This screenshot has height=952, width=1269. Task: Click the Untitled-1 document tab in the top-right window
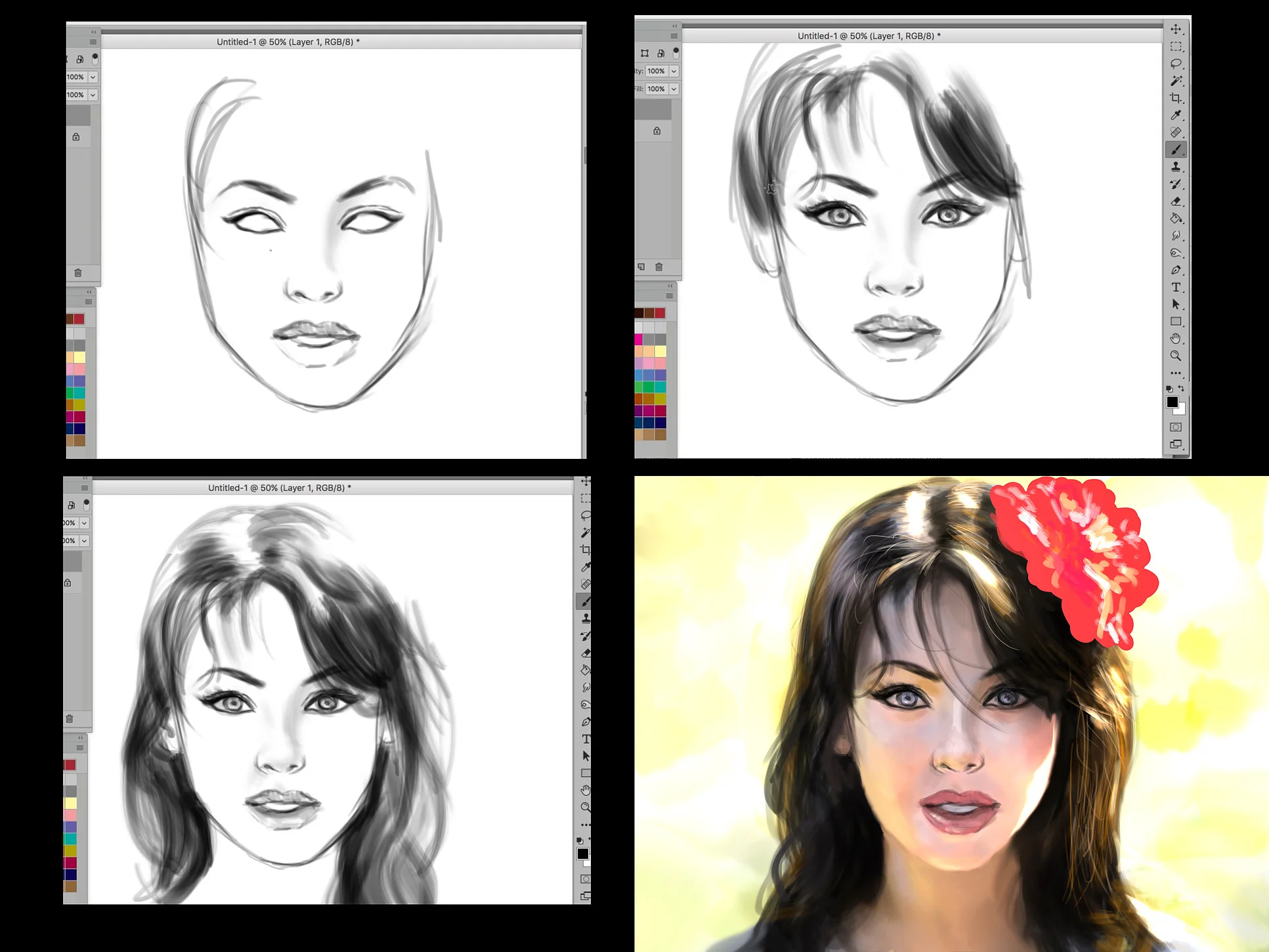tap(869, 36)
